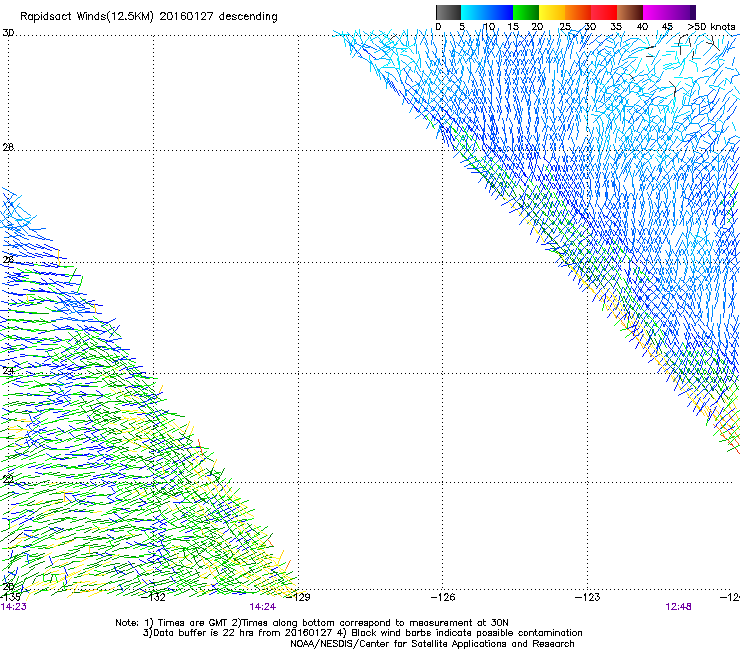The image size is (740, 650).
Task: Click the purple swath time "14:24"
Action: click(262, 607)
